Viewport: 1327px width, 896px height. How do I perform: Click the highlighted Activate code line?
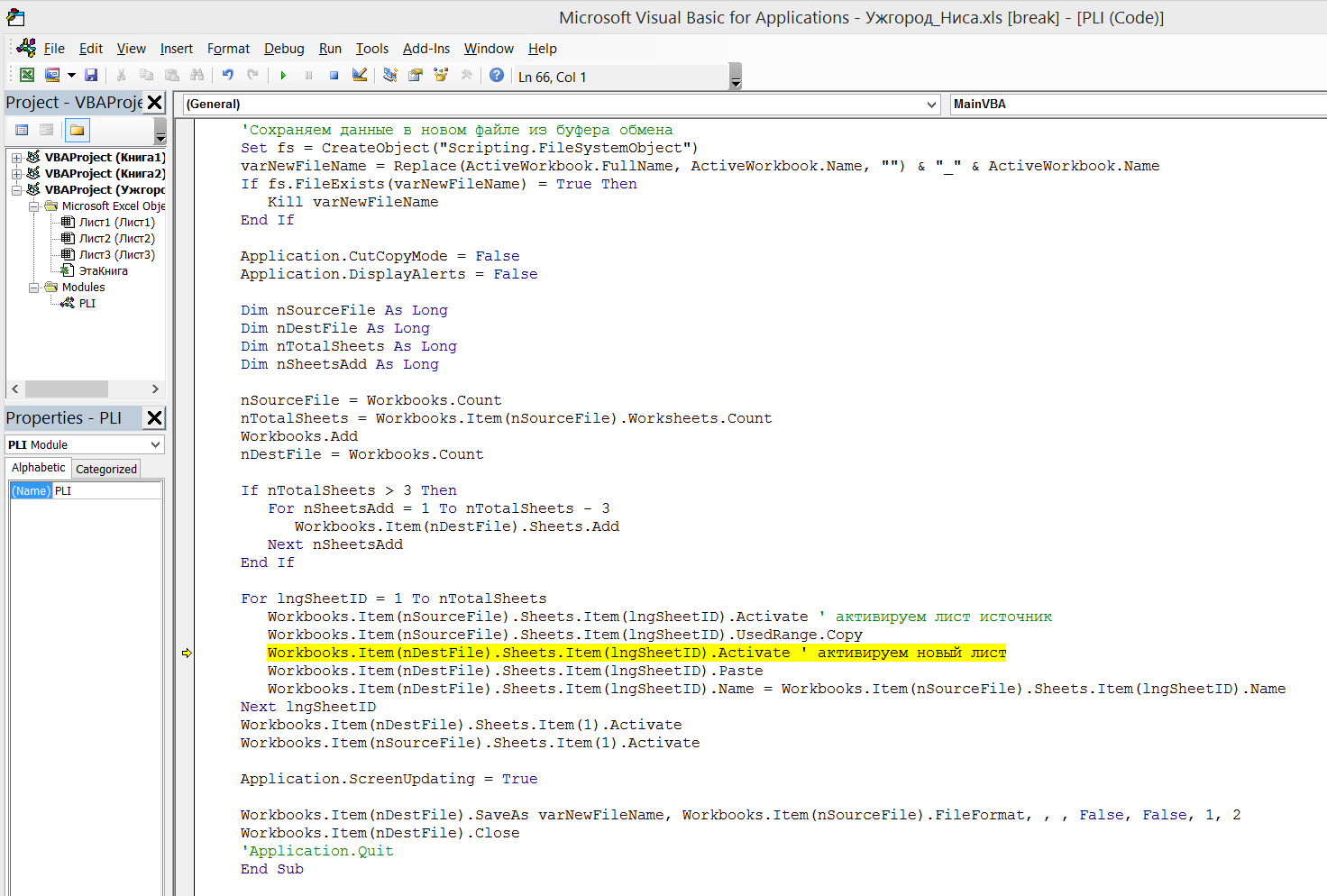tap(636, 653)
